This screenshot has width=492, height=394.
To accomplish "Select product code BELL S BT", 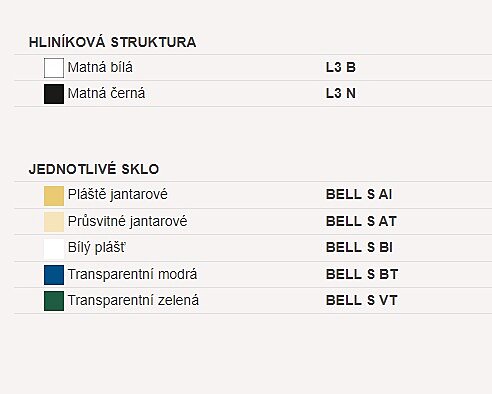I will 362,274.
